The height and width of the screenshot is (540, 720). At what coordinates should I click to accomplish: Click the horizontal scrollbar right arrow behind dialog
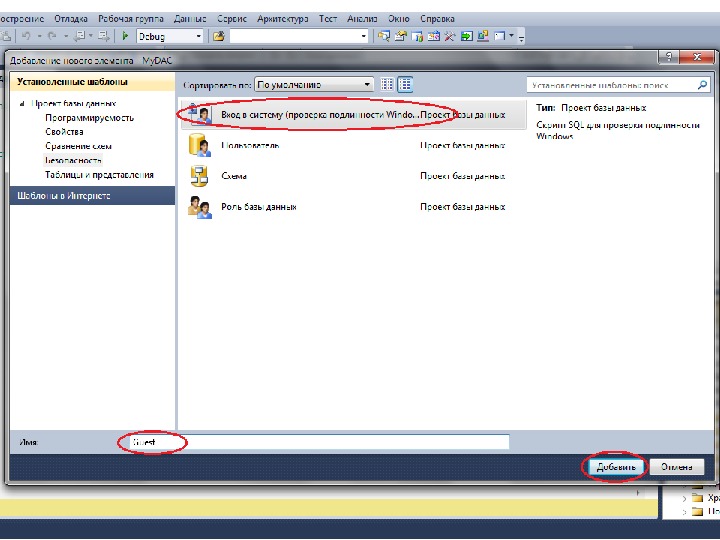(638, 493)
